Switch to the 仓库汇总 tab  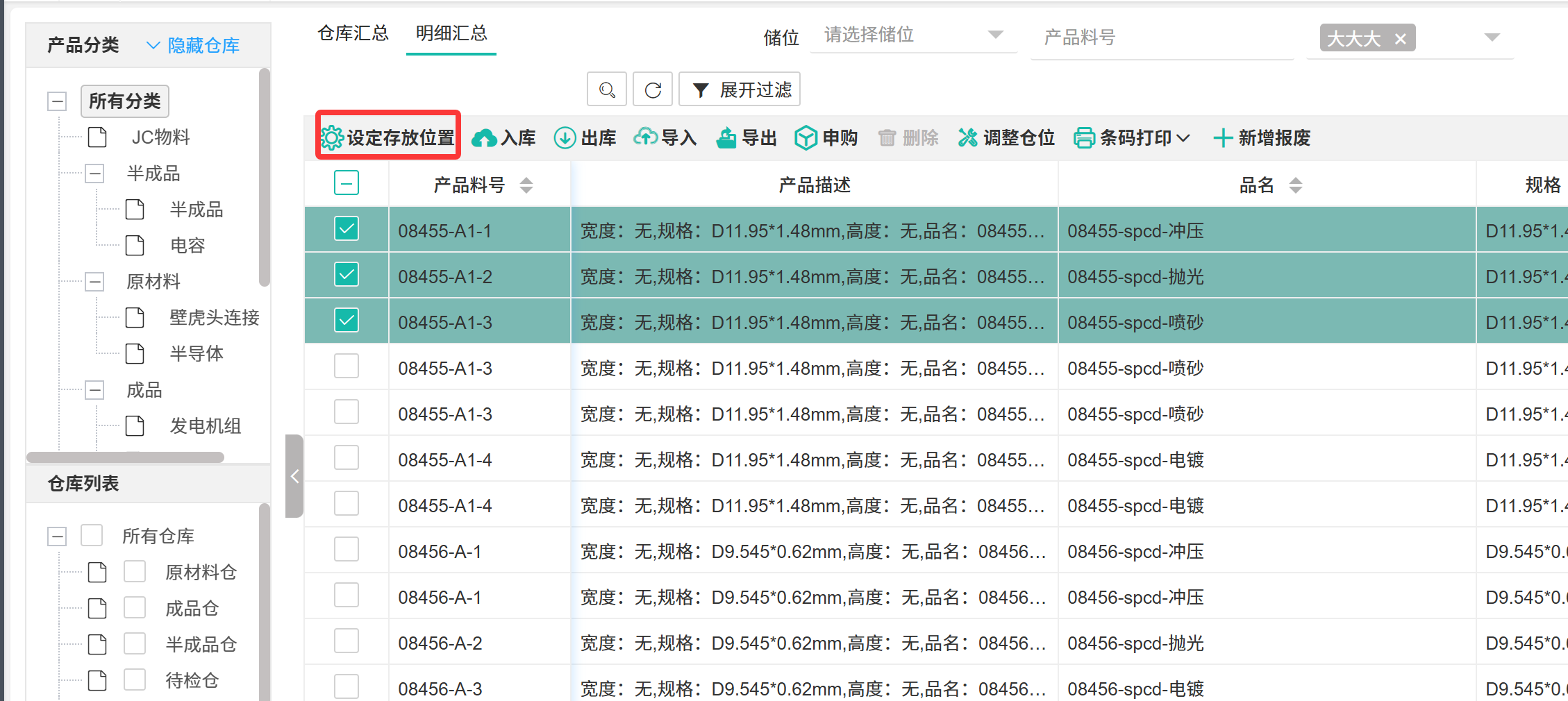coord(353,33)
